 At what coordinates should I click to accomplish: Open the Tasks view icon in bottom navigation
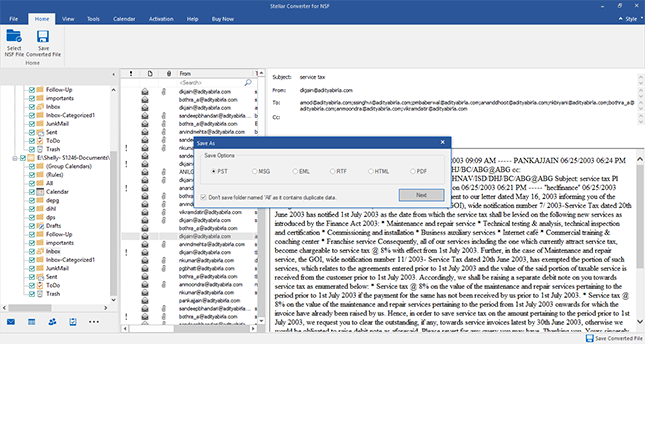coord(73,322)
